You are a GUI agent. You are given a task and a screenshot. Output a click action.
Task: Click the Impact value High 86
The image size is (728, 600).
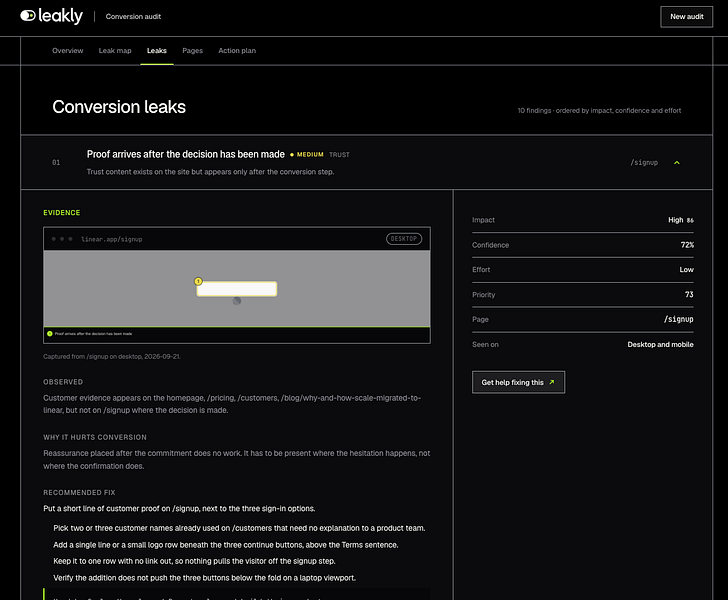point(681,220)
